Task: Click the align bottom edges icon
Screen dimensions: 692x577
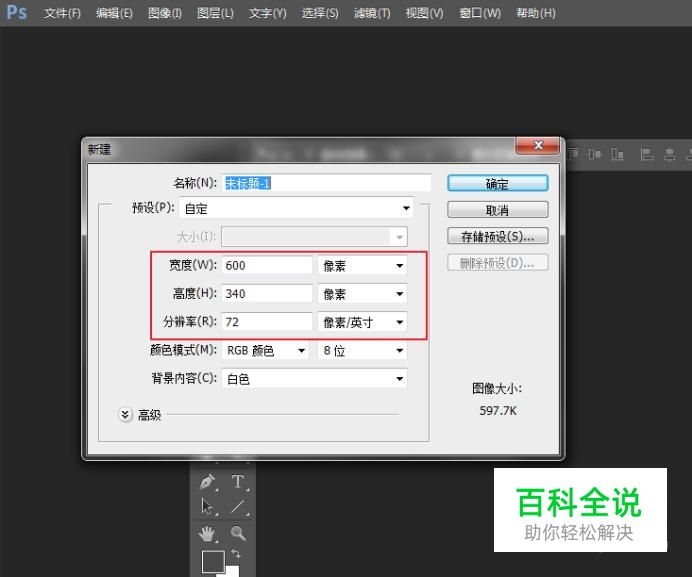Action: click(x=617, y=154)
